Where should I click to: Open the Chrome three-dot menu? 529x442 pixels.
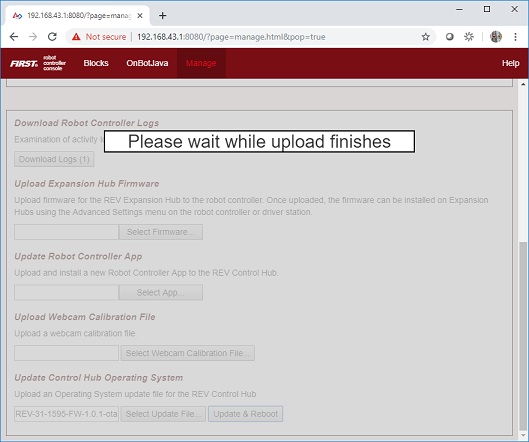coord(515,37)
